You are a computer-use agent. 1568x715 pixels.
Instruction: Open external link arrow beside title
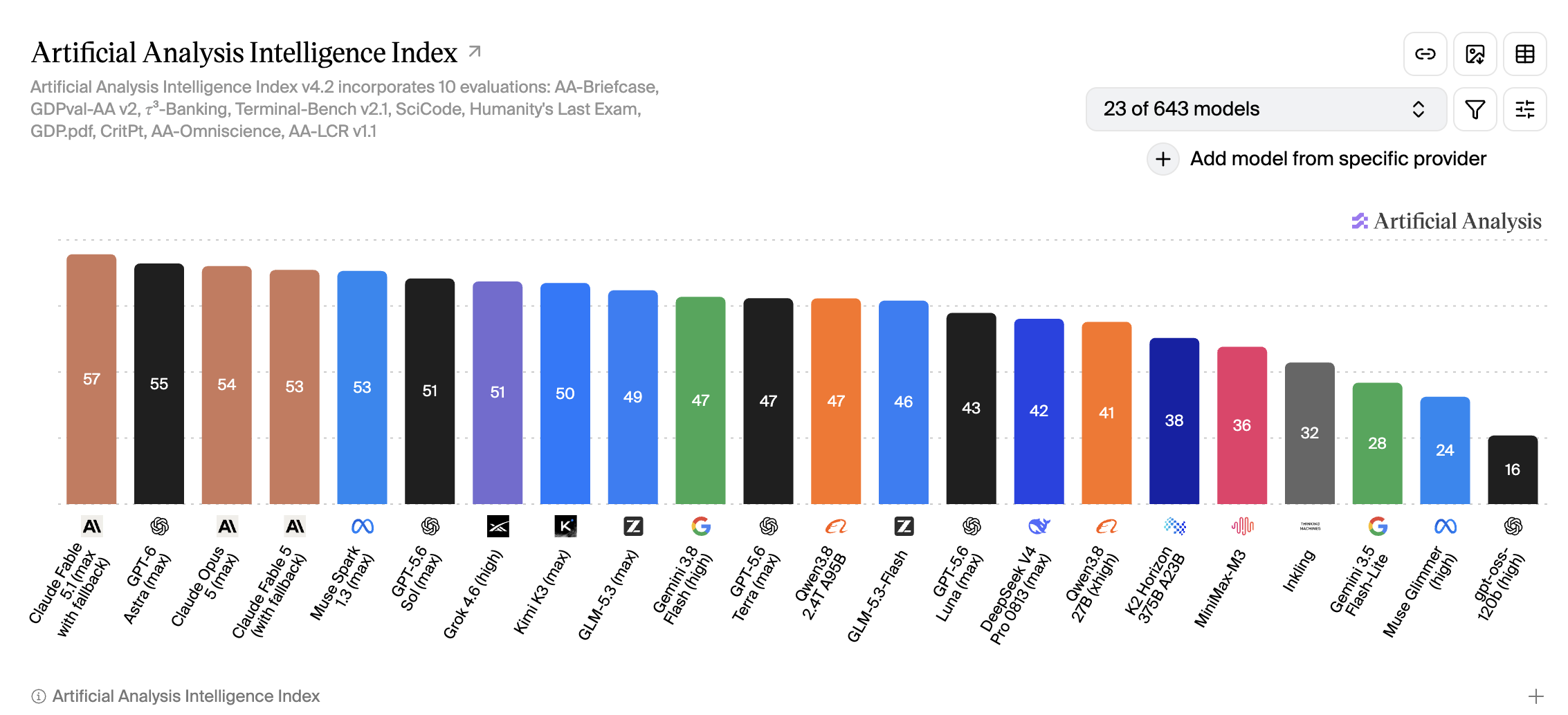click(475, 51)
